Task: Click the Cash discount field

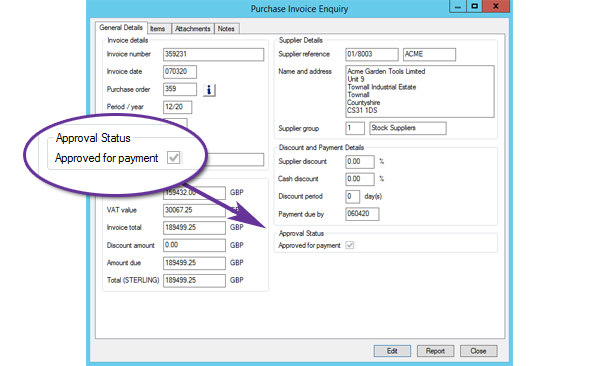Action: tap(360, 179)
